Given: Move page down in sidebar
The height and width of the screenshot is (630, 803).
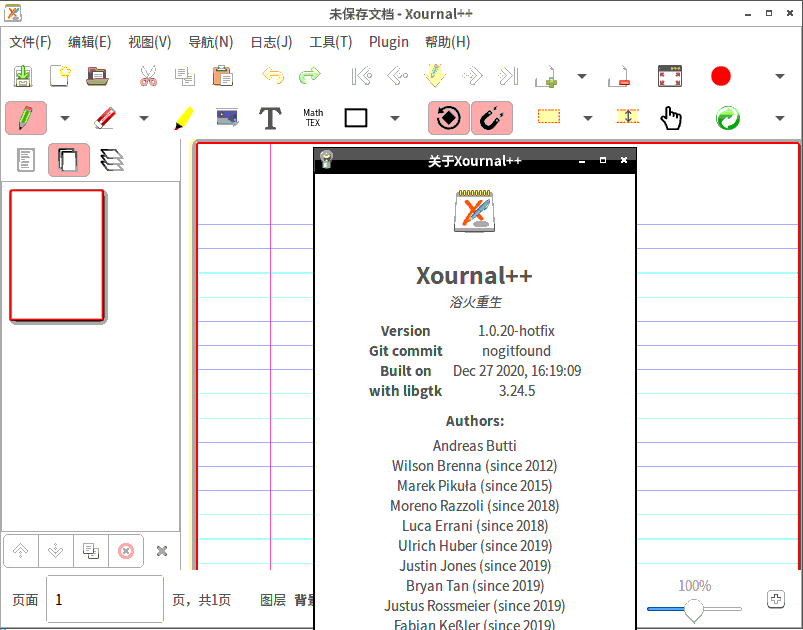Looking at the screenshot, I should pyautogui.click(x=55, y=551).
